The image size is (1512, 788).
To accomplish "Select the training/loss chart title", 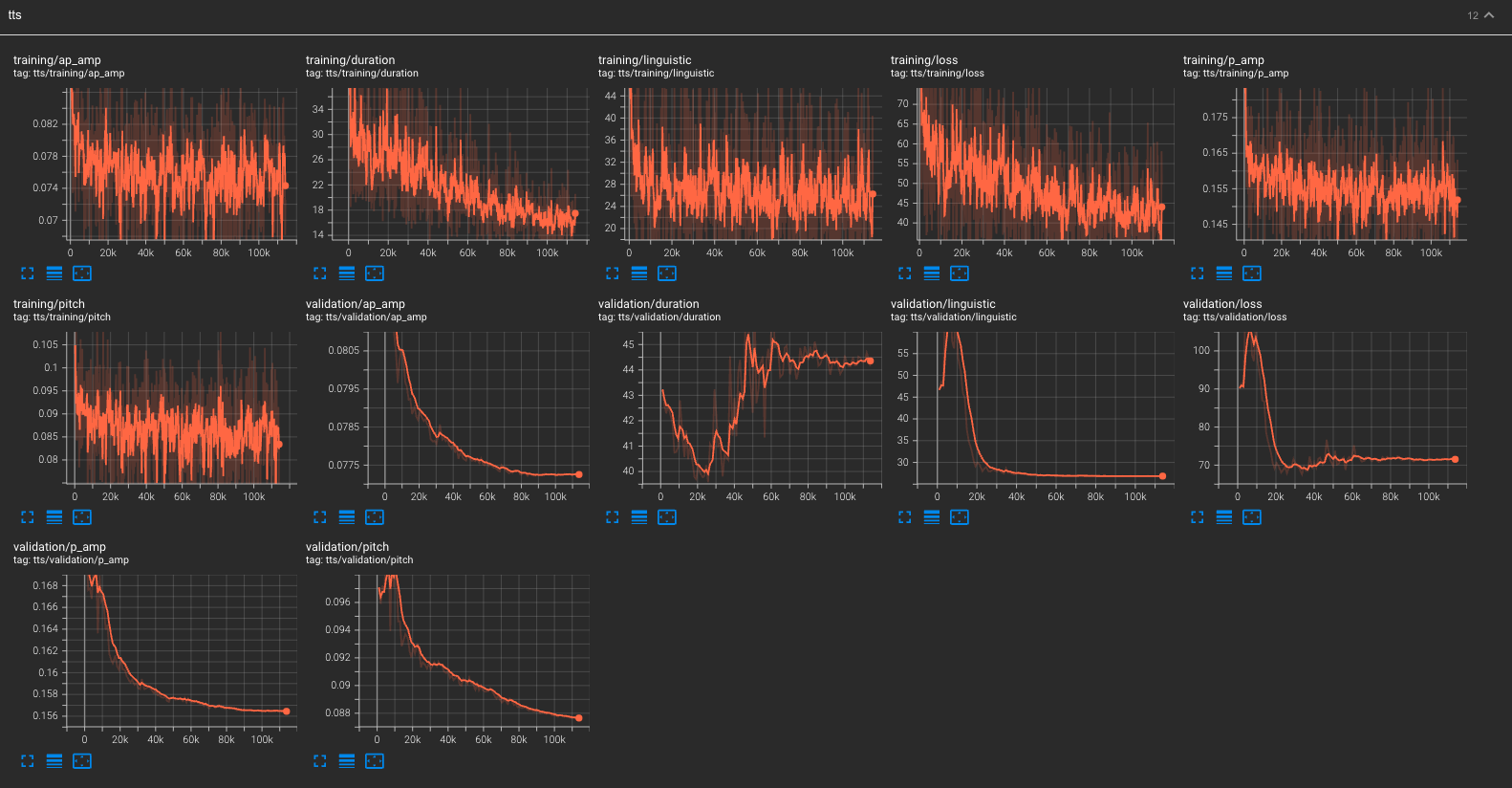I will tap(924, 60).
